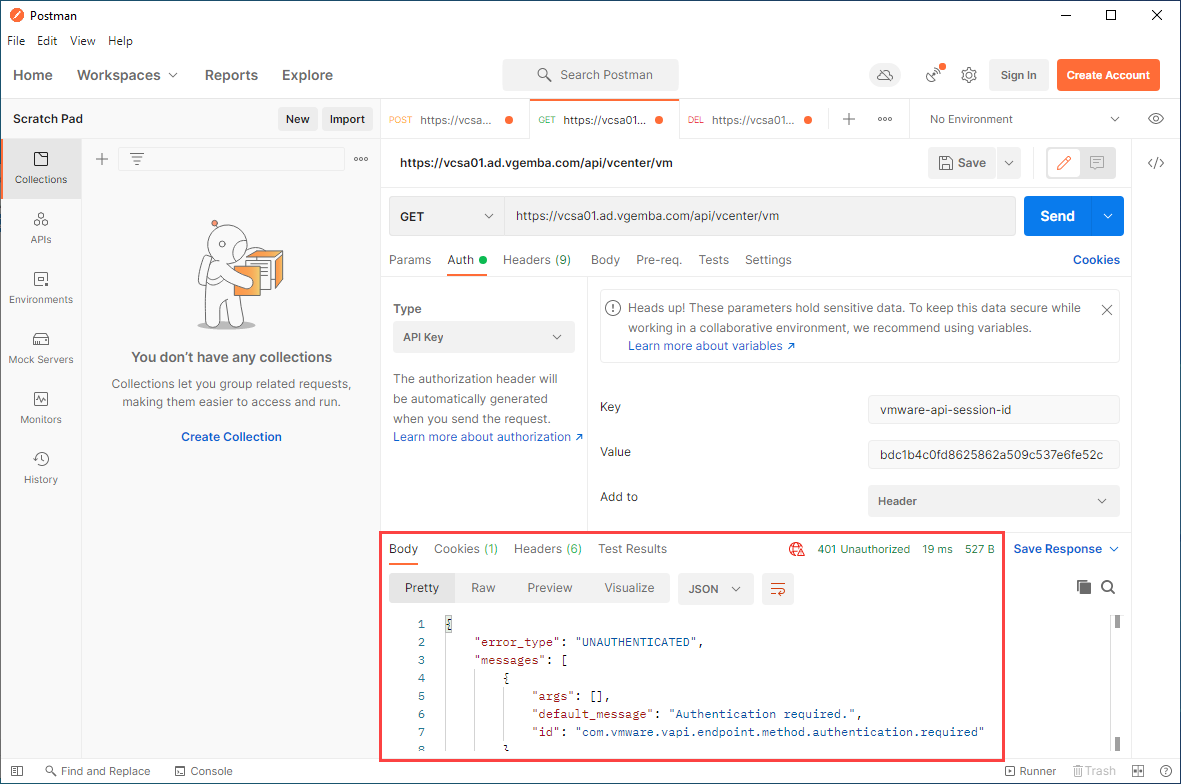Viewport: 1181px width, 784px height.
Task: Dismiss the Heads up notice
Action: (1106, 310)
